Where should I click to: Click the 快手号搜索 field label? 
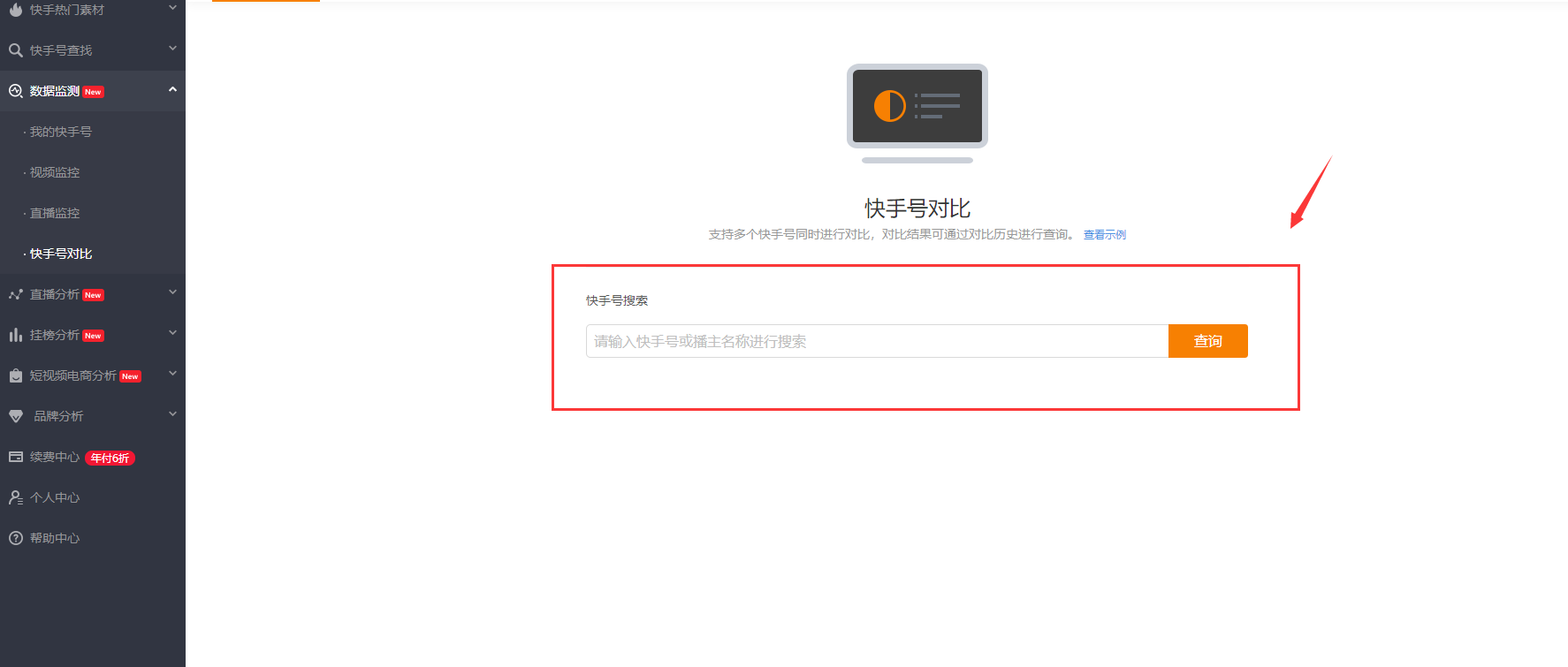click(x=617, y=300)
